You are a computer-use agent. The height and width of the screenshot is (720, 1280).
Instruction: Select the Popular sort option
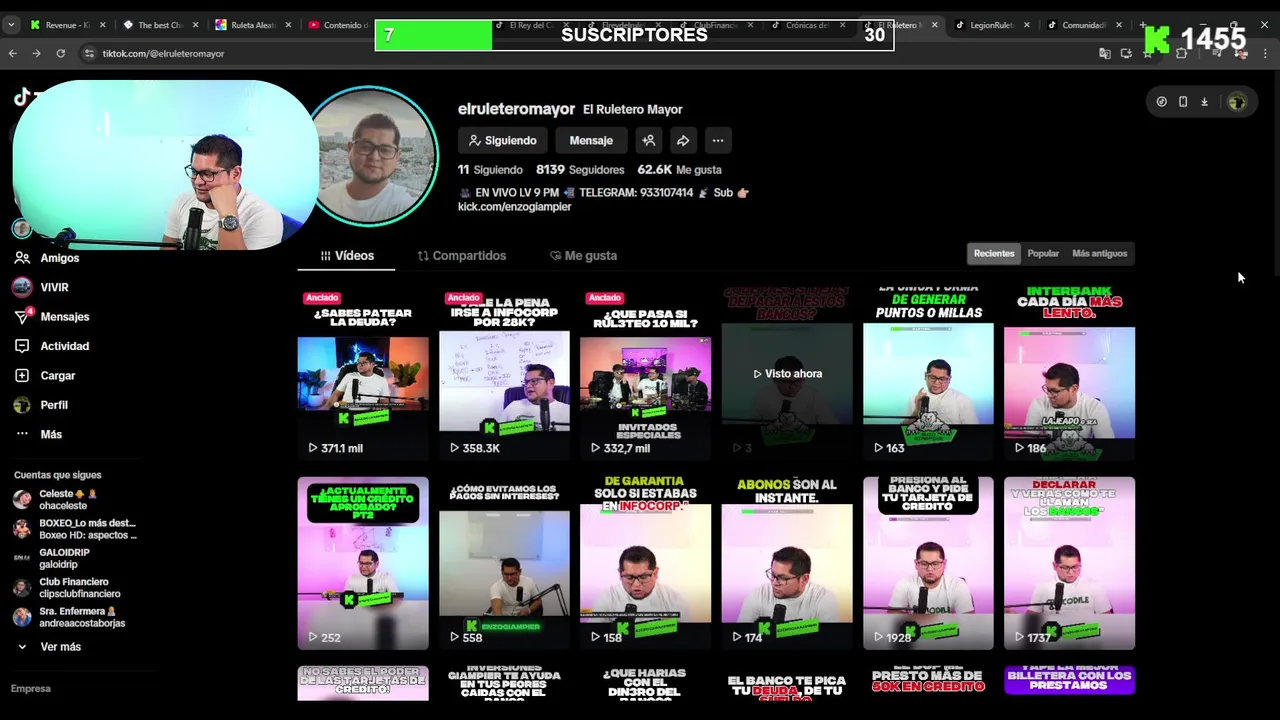click(x=1043, y=253)
